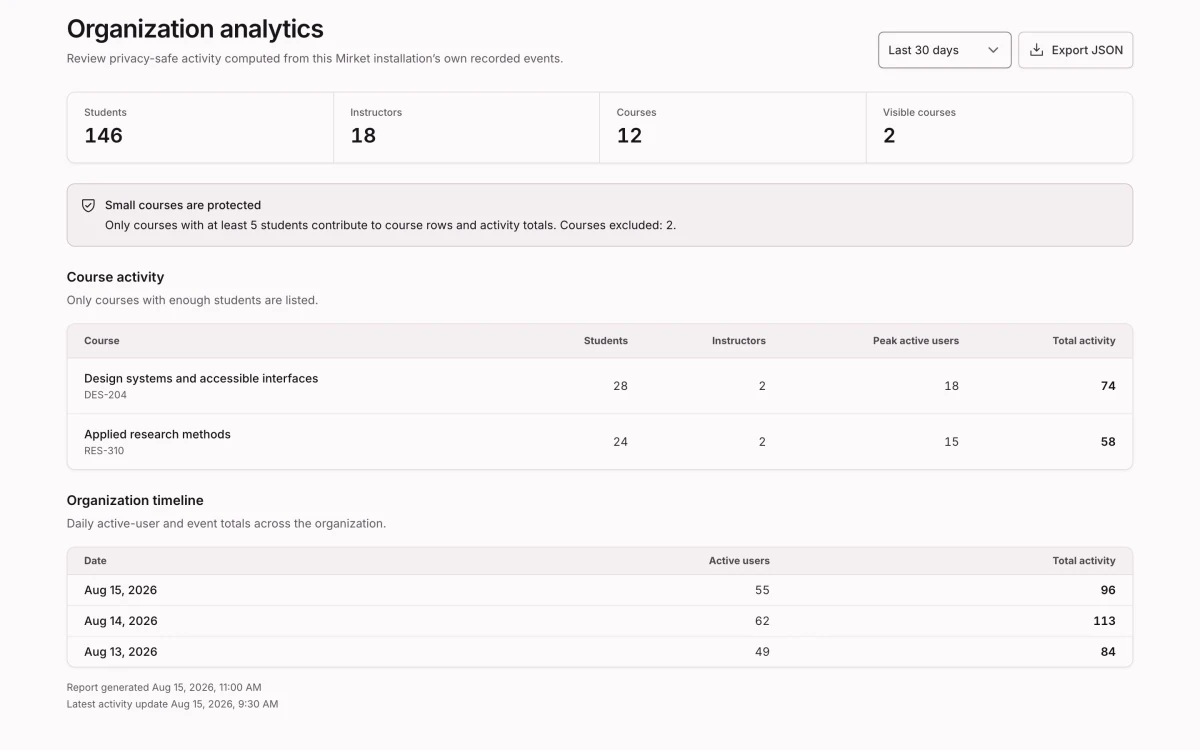Select the Aug 14, 2026 timeline row

pyautogui.click(x=600, y=621)
